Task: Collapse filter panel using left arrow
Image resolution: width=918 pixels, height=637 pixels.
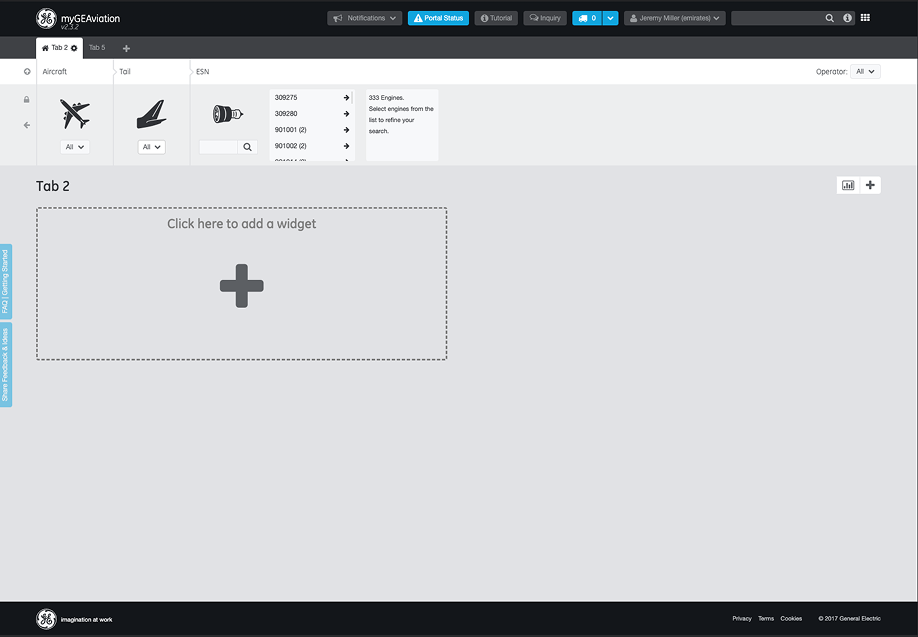Action: coord(26,125)
